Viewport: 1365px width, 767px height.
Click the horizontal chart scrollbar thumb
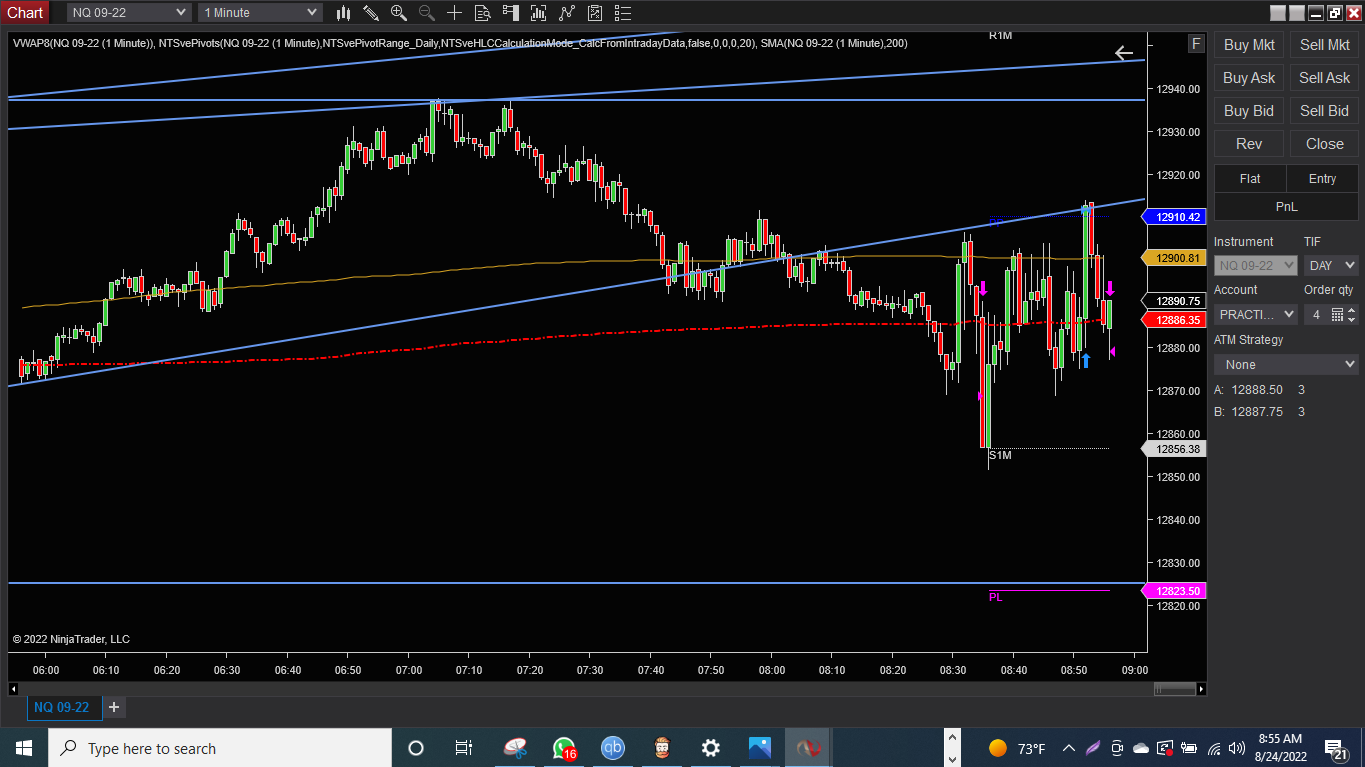pos(1174,689)
